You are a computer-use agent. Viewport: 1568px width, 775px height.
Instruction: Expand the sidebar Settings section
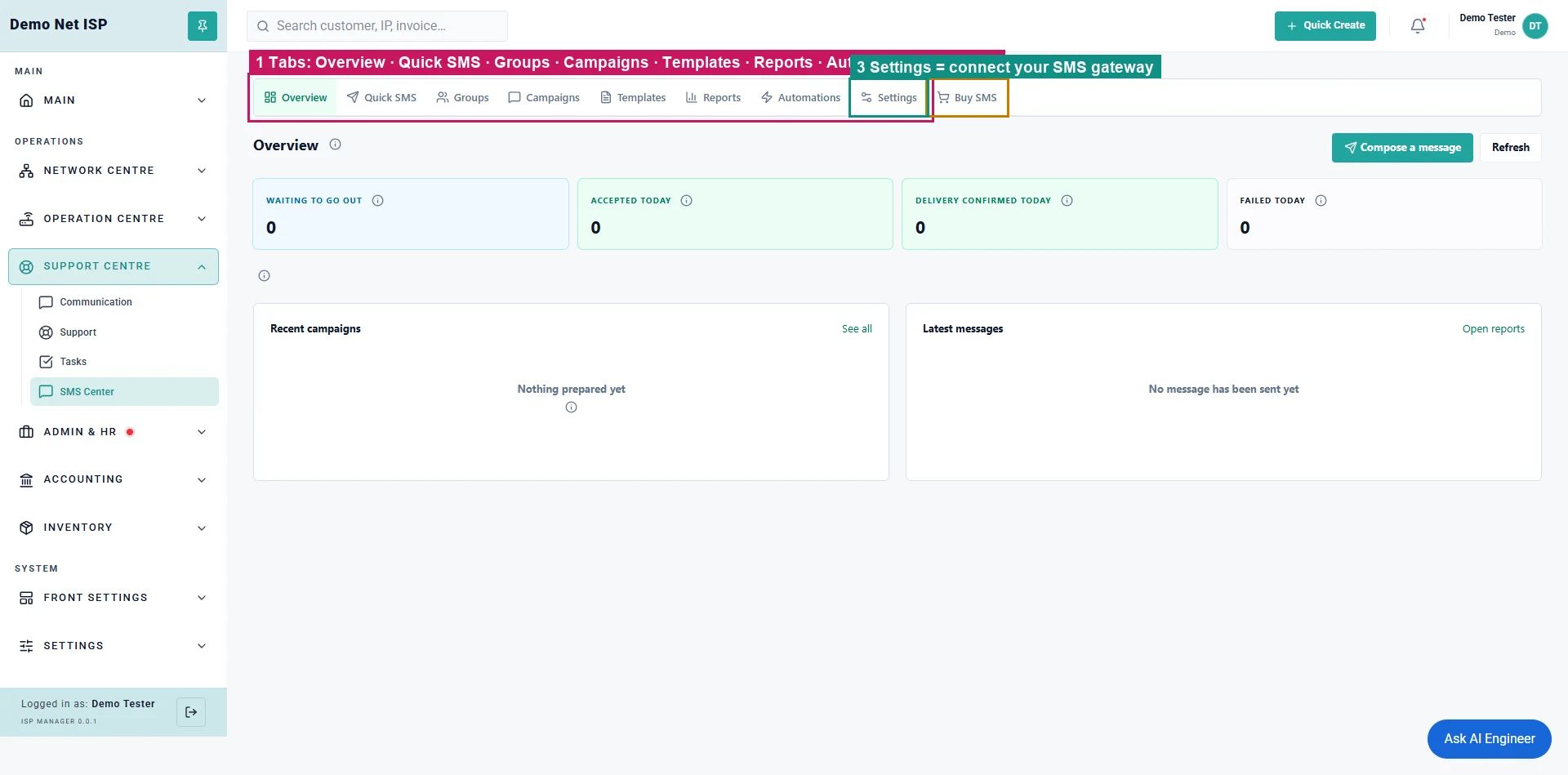tap(114, 646)
